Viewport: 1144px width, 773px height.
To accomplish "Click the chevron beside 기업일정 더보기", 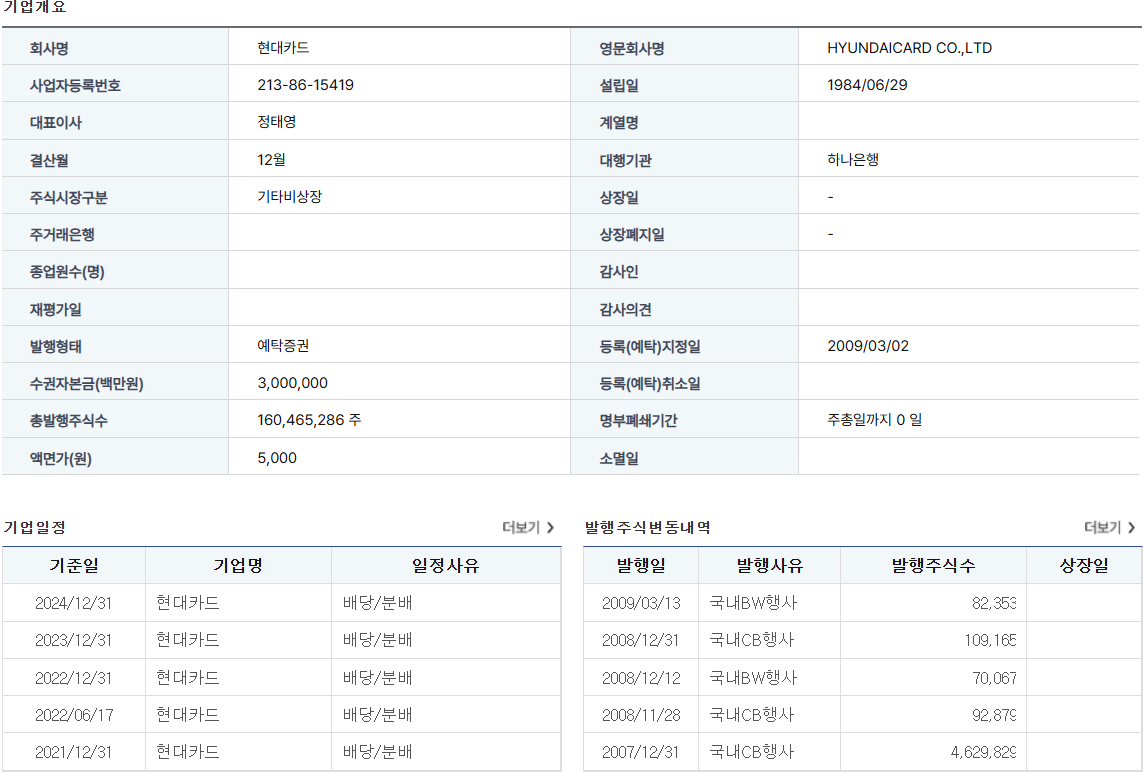I will [x=551, y=527].
